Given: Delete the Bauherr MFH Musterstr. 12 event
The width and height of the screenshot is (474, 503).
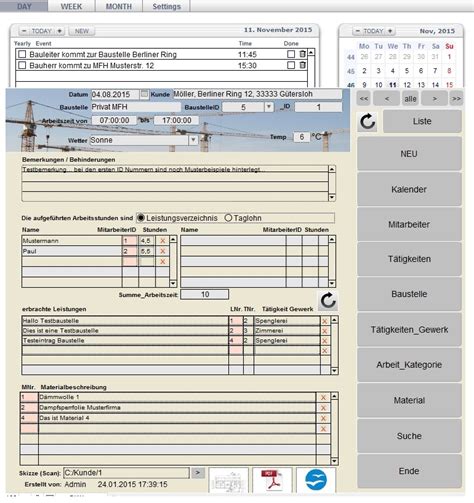Looking at the screenshot, I should pyautogui.click(x=302, y=65).
